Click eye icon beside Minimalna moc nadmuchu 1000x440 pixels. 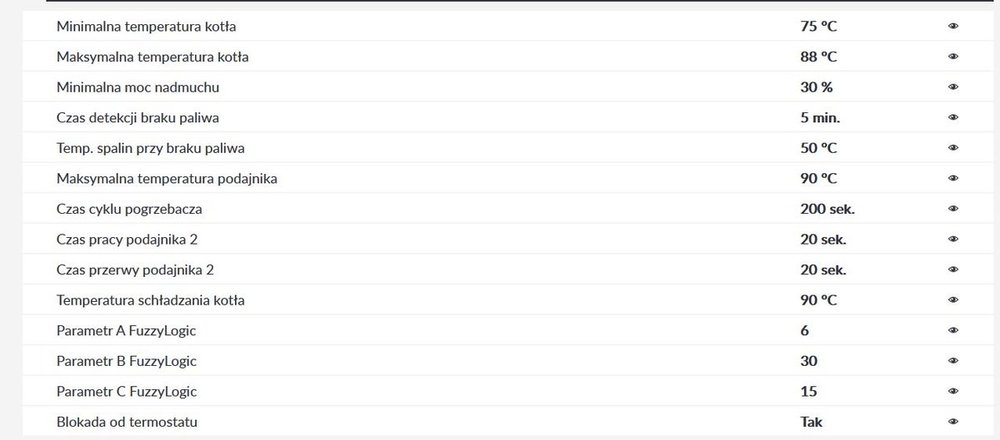[x=953, y=87]
